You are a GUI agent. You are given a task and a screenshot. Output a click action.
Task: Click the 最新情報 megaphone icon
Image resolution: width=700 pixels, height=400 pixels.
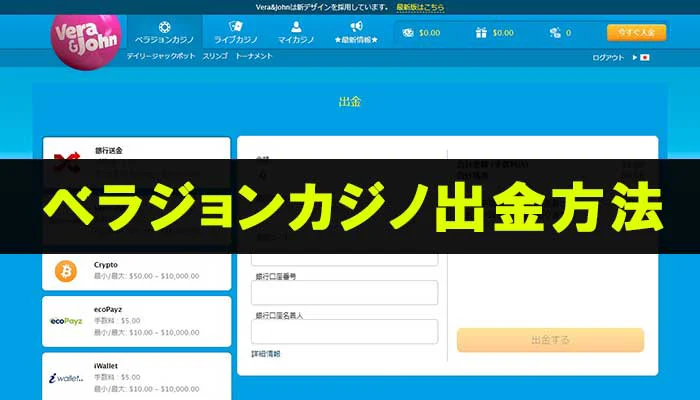point(356,27)
